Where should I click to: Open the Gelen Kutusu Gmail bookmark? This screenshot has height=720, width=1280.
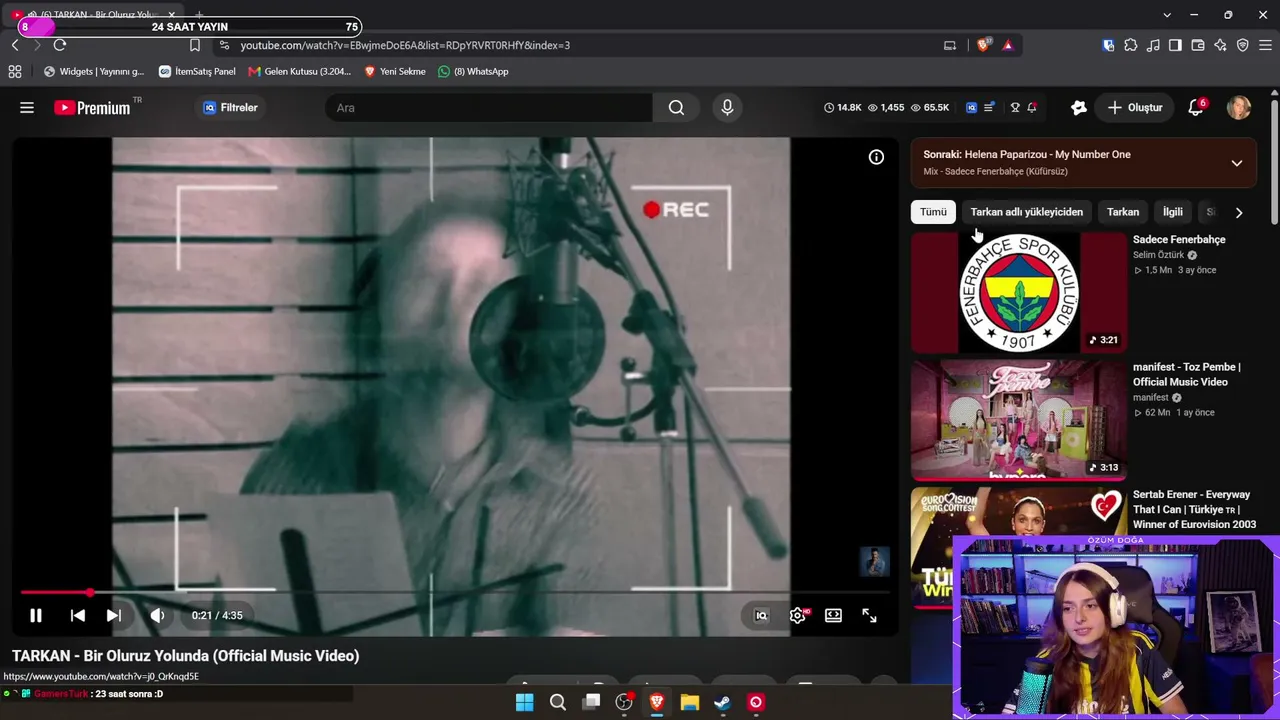tap(299, 72)
